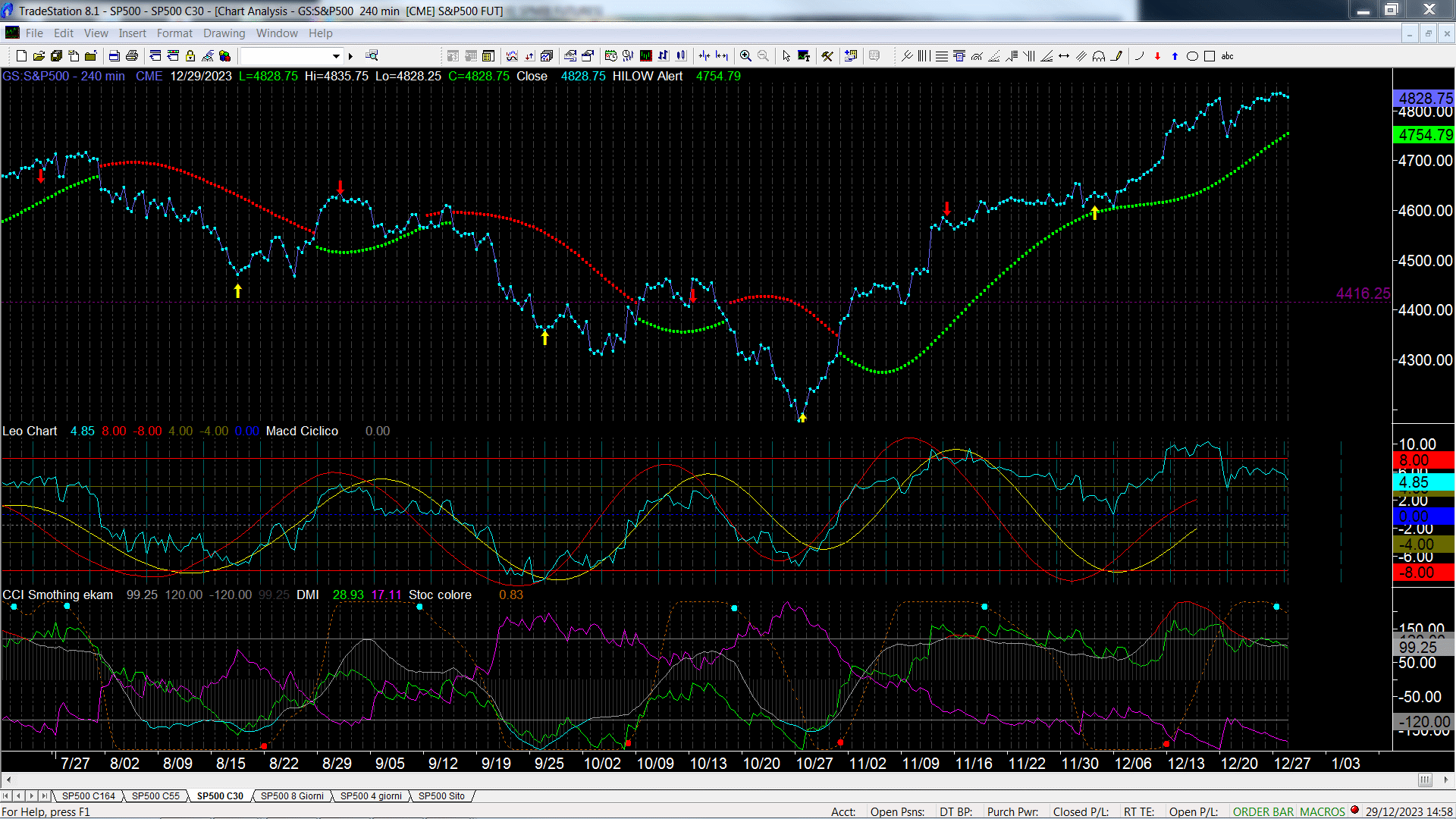This screenshot has width=1456, height=819.
Task: Click the calendar clock timeframe icon
Action: pos(611,56)
